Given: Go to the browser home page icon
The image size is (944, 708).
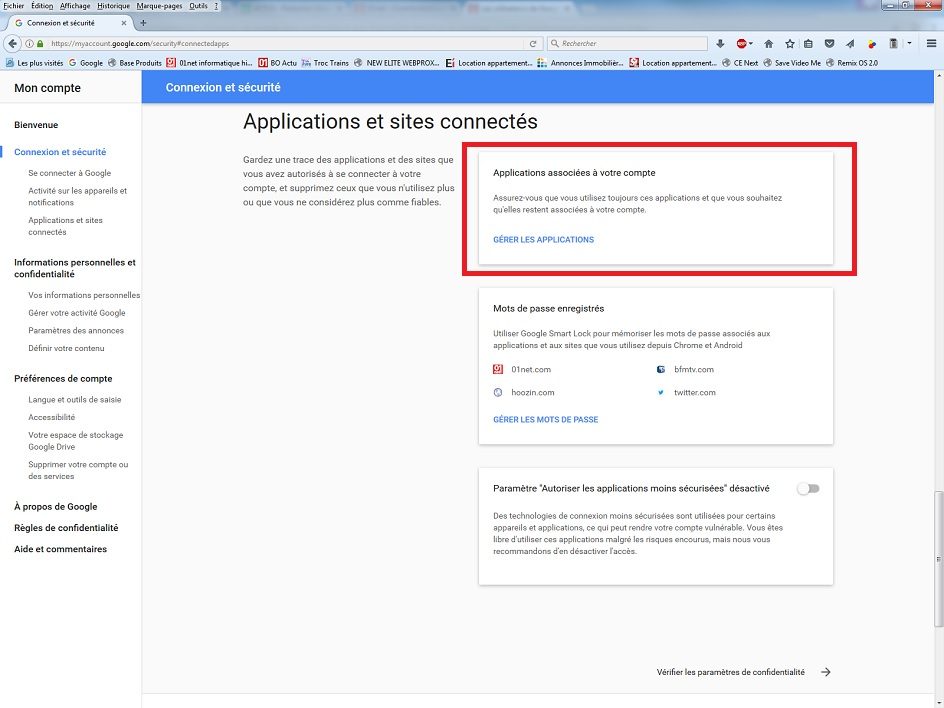Looking at the screenshot, I should click(768, 44).
